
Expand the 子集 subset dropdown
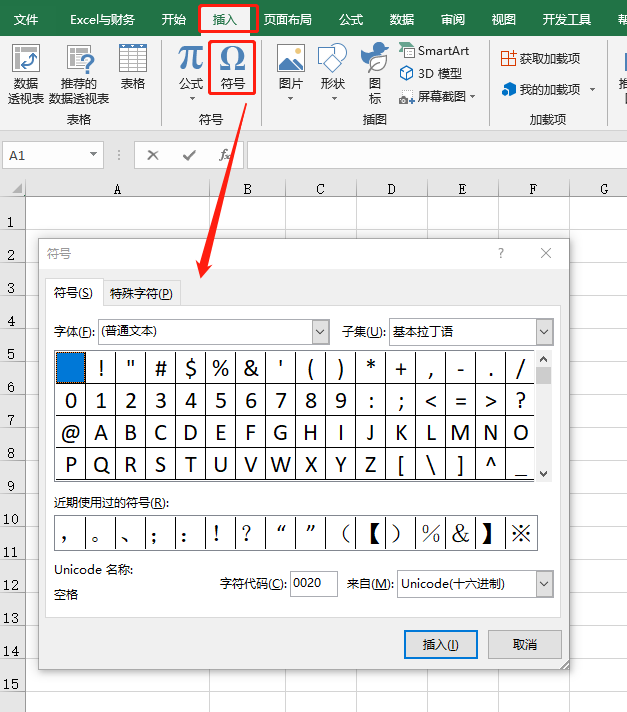tap(544, 331)
